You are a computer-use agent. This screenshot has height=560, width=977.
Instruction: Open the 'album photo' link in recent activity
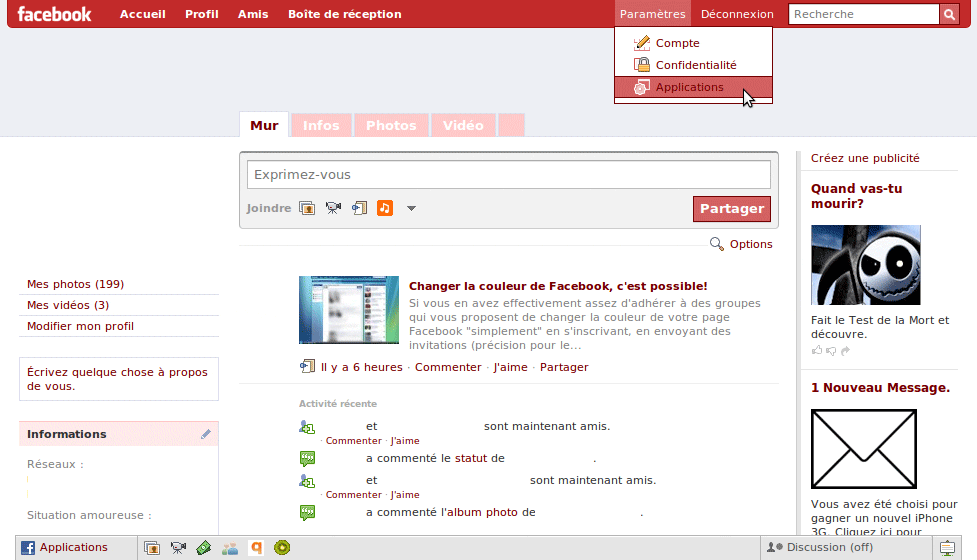click(482, 513)
